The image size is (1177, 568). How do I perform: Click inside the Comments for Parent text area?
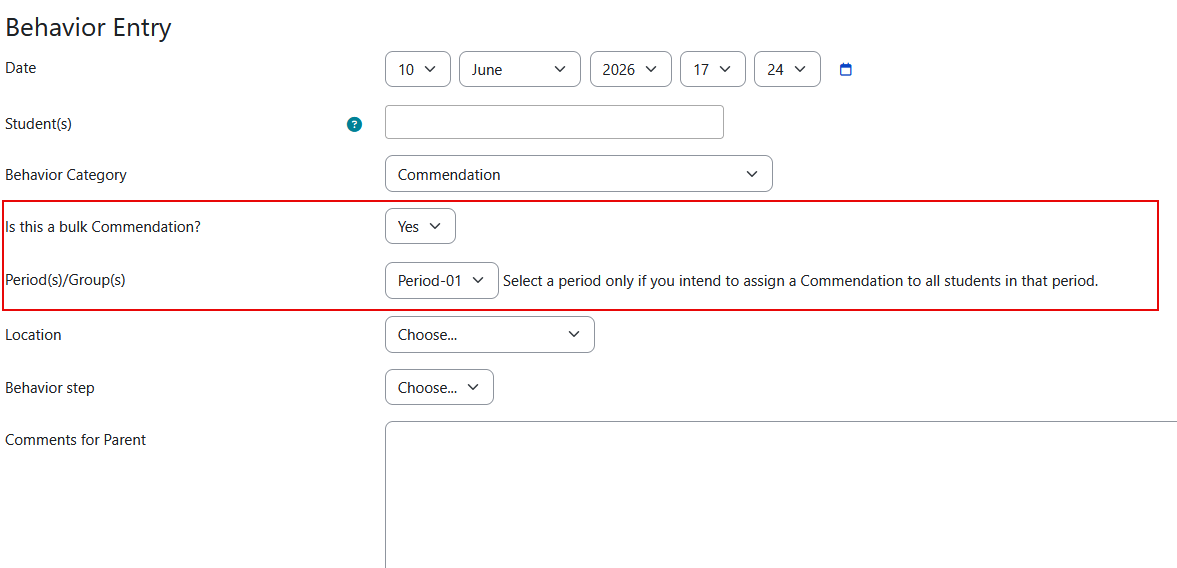[781, 495]
